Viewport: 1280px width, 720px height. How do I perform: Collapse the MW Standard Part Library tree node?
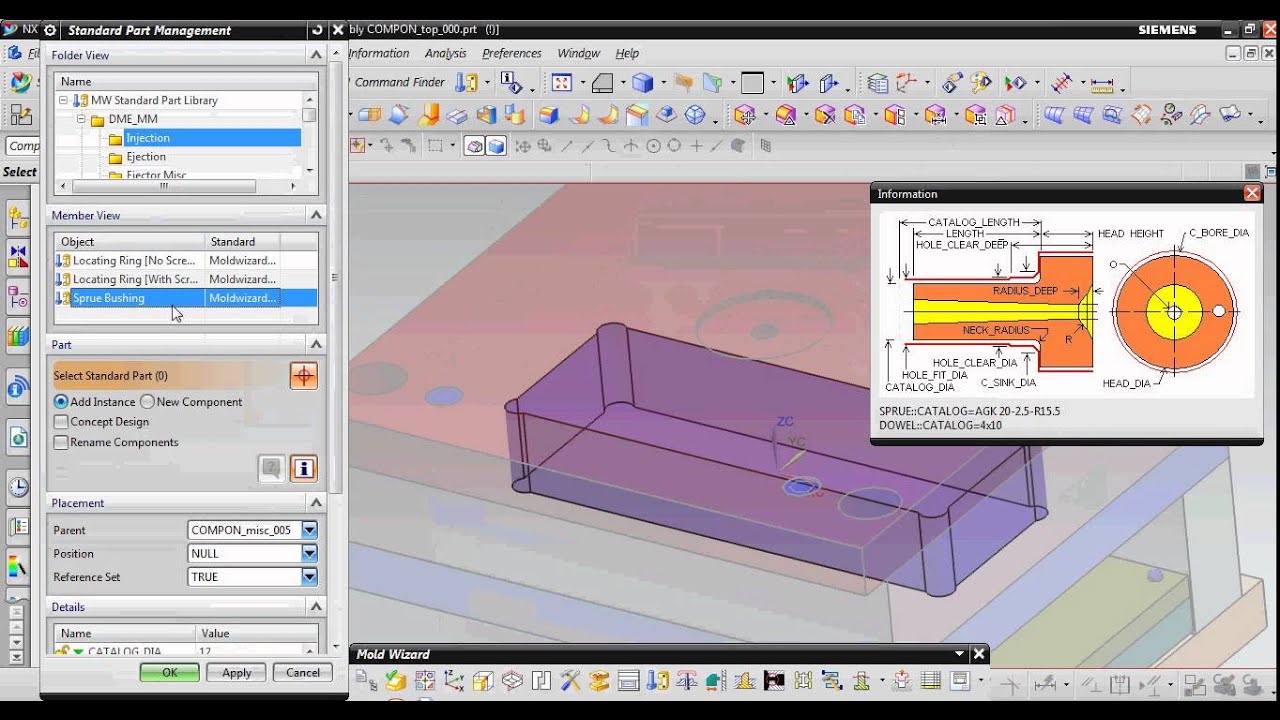coord(64,100)
